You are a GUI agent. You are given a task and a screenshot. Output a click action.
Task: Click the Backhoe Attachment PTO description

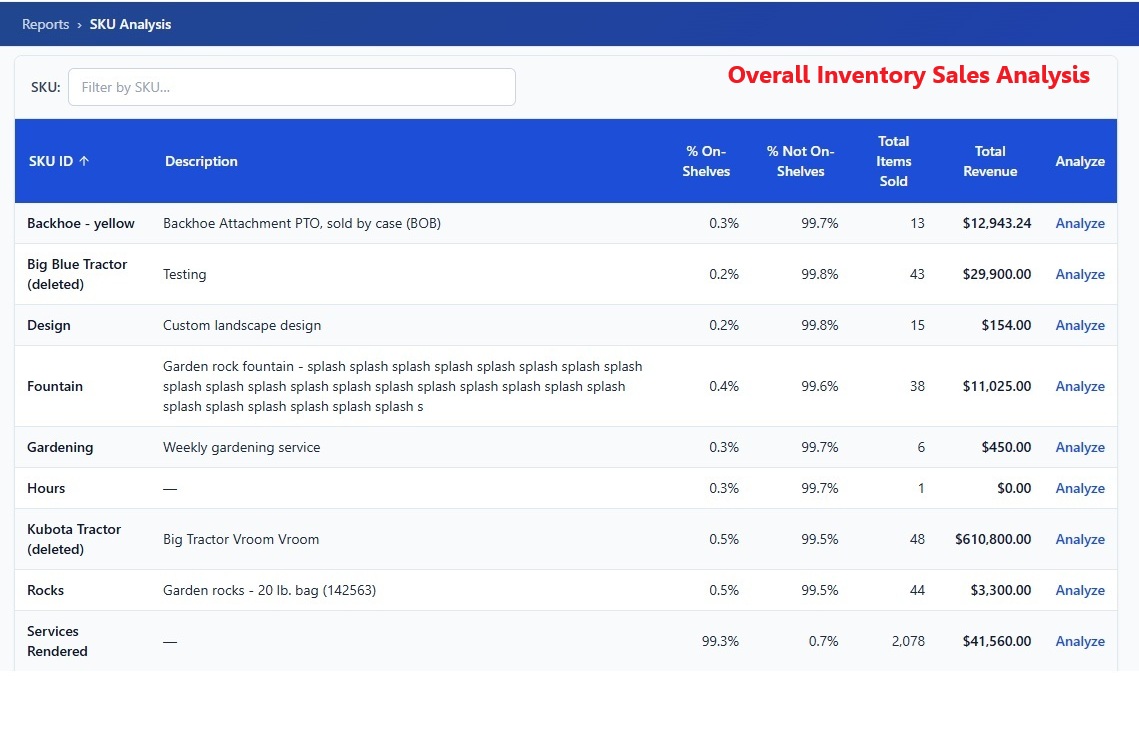[x=301, y=223]
